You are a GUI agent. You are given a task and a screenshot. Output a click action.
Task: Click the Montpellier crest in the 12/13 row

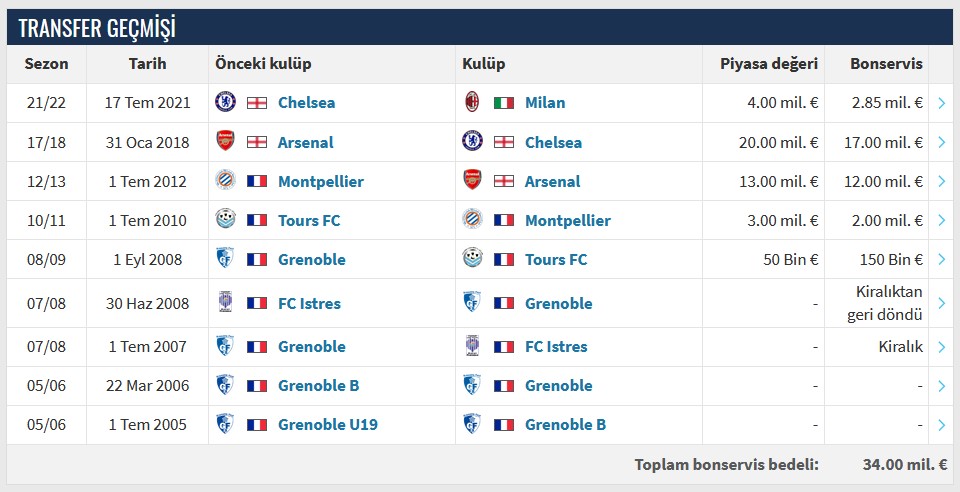tap(225, 181)
